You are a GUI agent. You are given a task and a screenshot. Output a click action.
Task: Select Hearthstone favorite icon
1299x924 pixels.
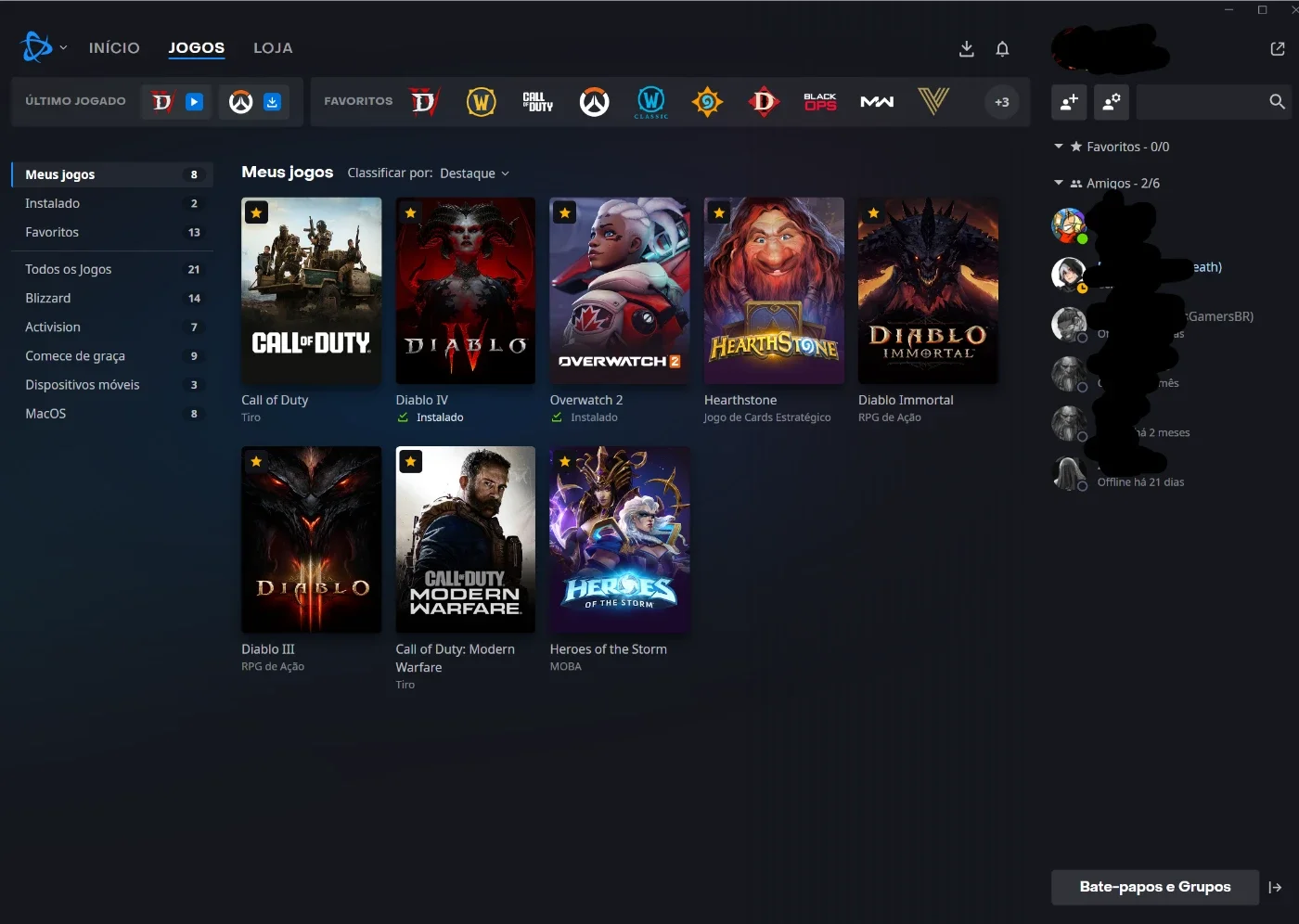pos(707,101)
